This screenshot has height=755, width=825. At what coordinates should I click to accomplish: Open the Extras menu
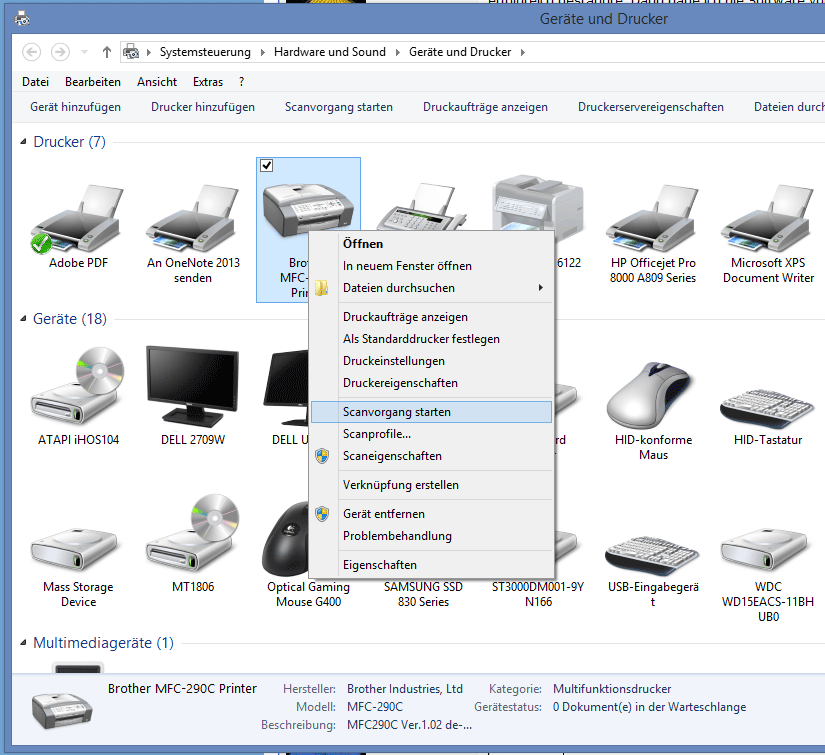coord(208,82)
